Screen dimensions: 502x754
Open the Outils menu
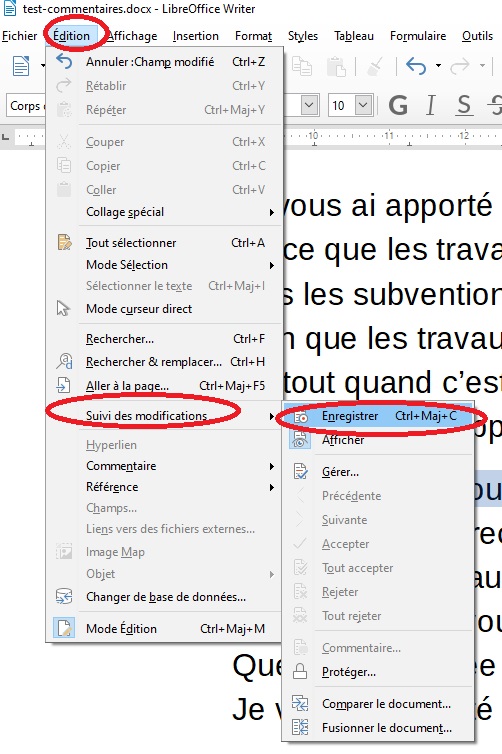(x=477, y=36)
